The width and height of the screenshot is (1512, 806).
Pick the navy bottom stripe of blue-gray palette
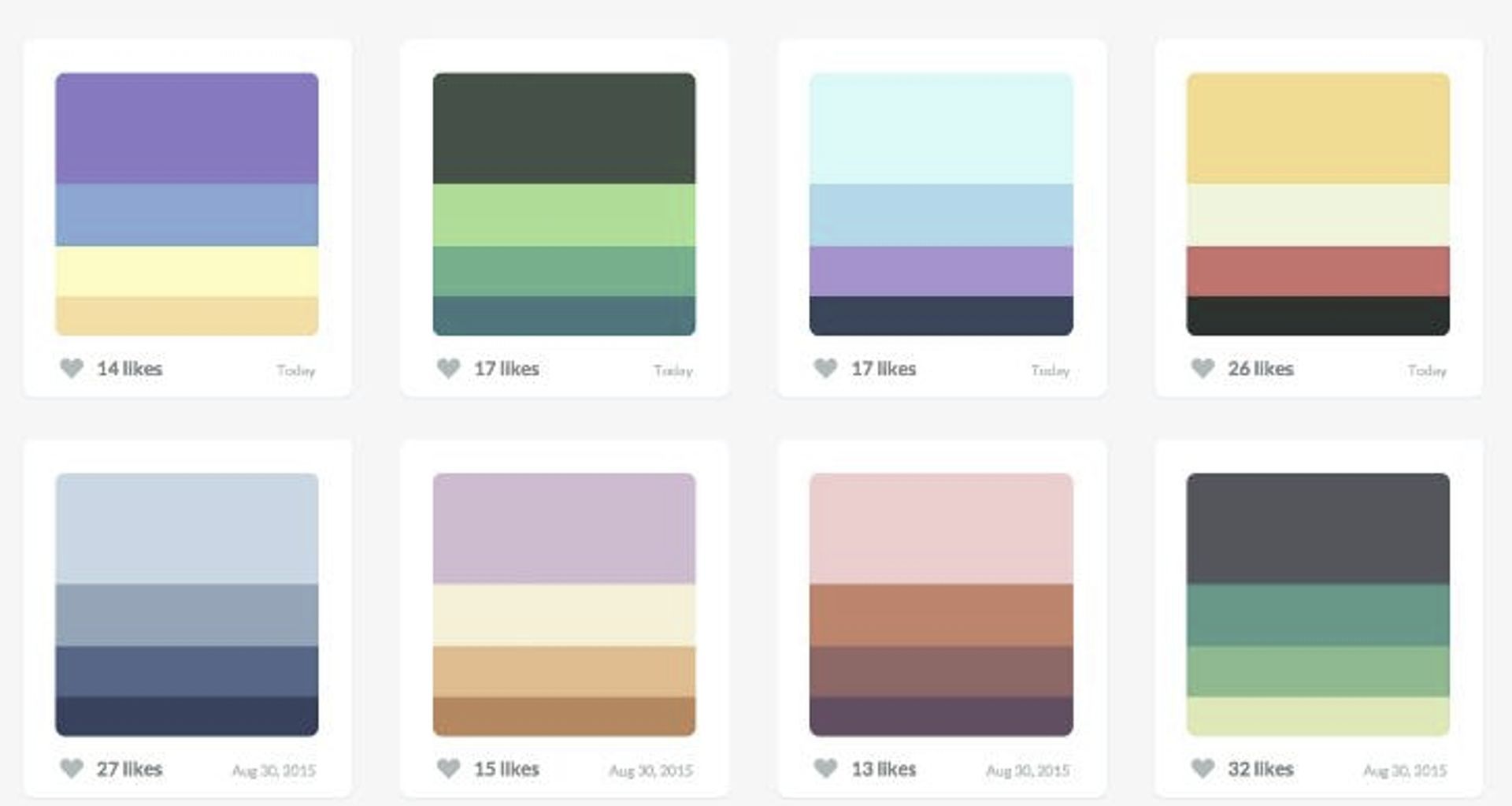pos(187,716)
